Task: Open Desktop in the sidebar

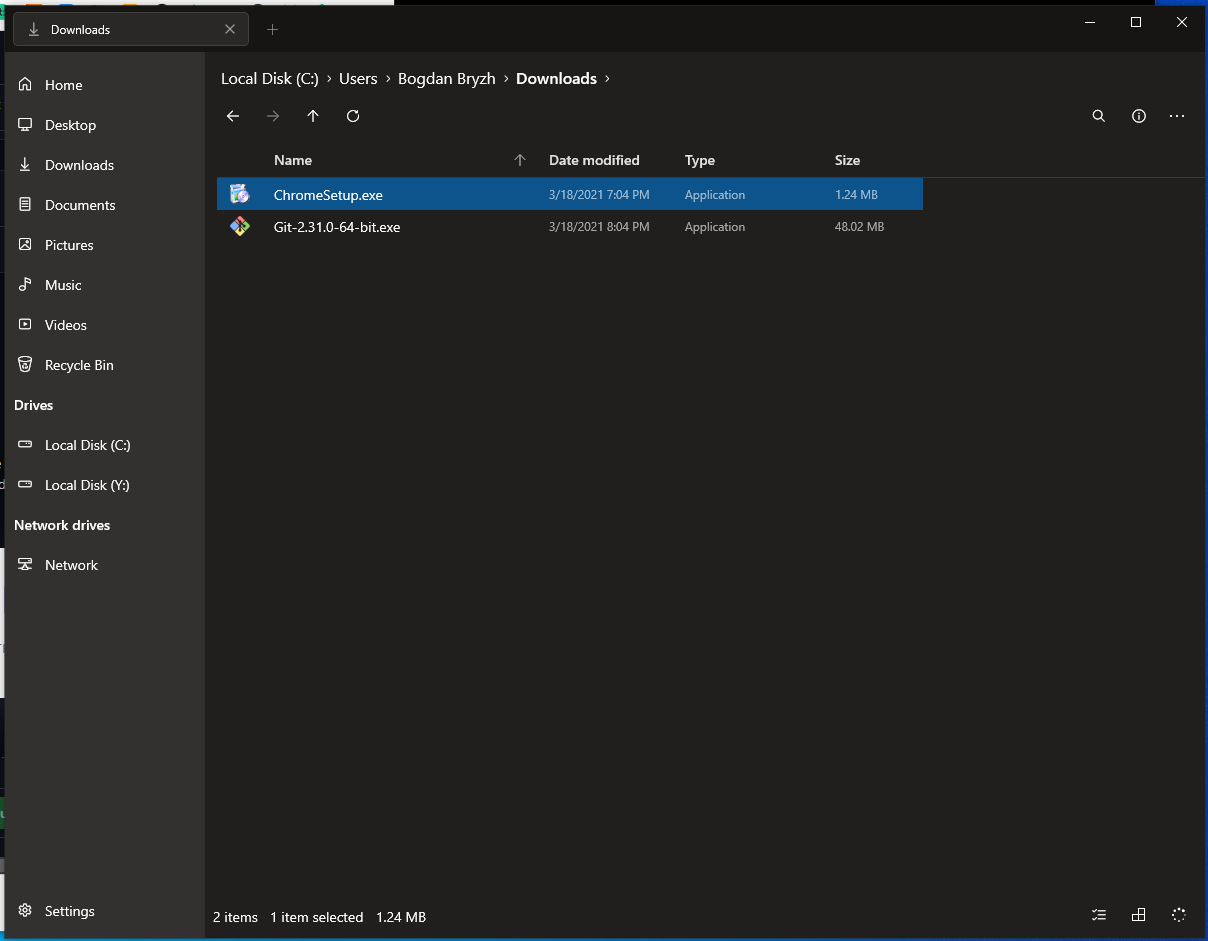Action: (105, 125)
